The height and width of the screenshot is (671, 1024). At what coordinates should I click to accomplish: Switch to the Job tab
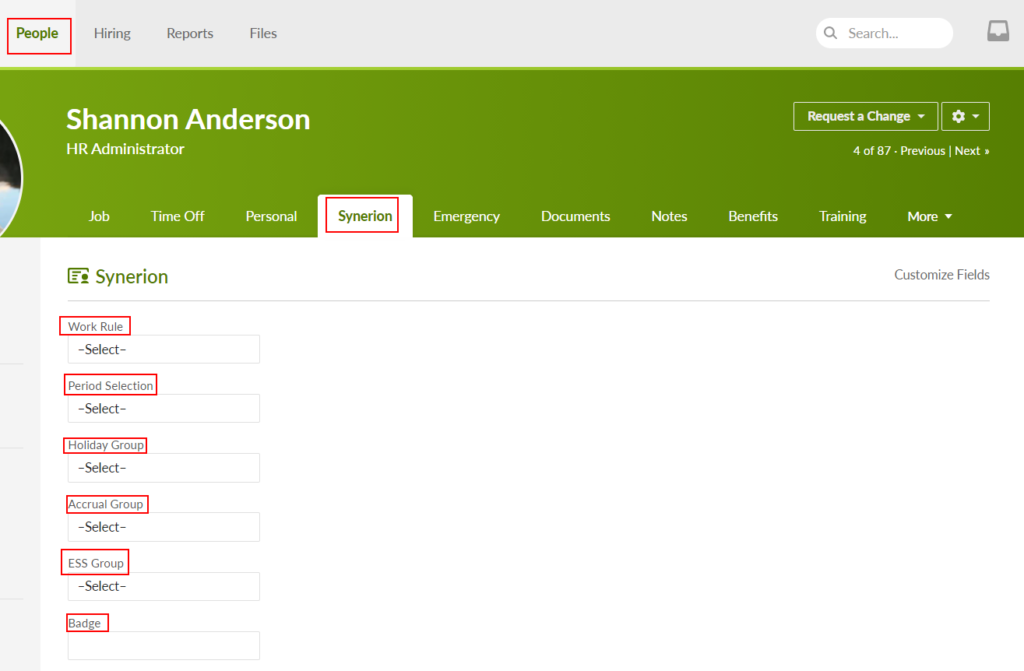click(x=98, y=216)
